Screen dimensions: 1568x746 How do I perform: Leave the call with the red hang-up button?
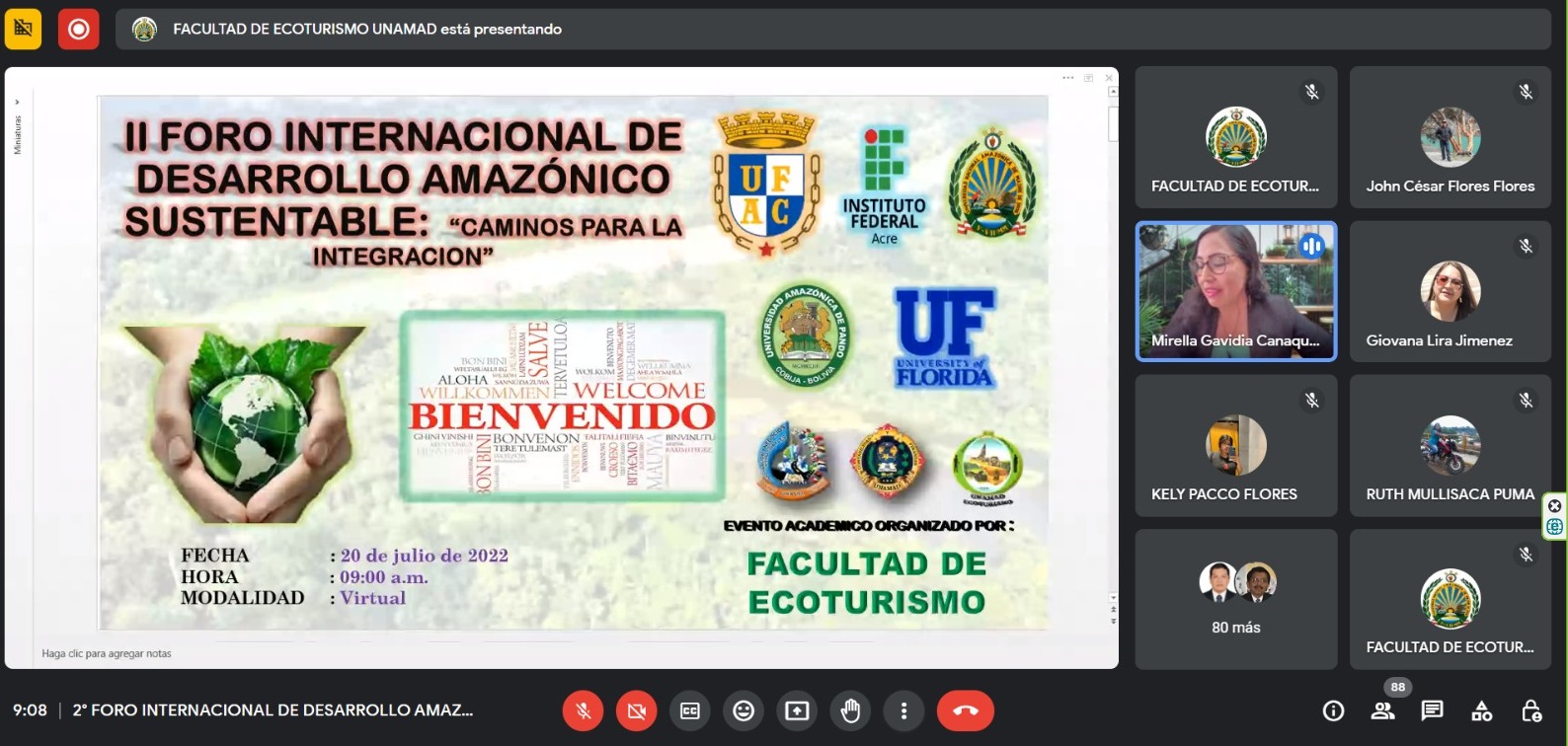point(966,710)
